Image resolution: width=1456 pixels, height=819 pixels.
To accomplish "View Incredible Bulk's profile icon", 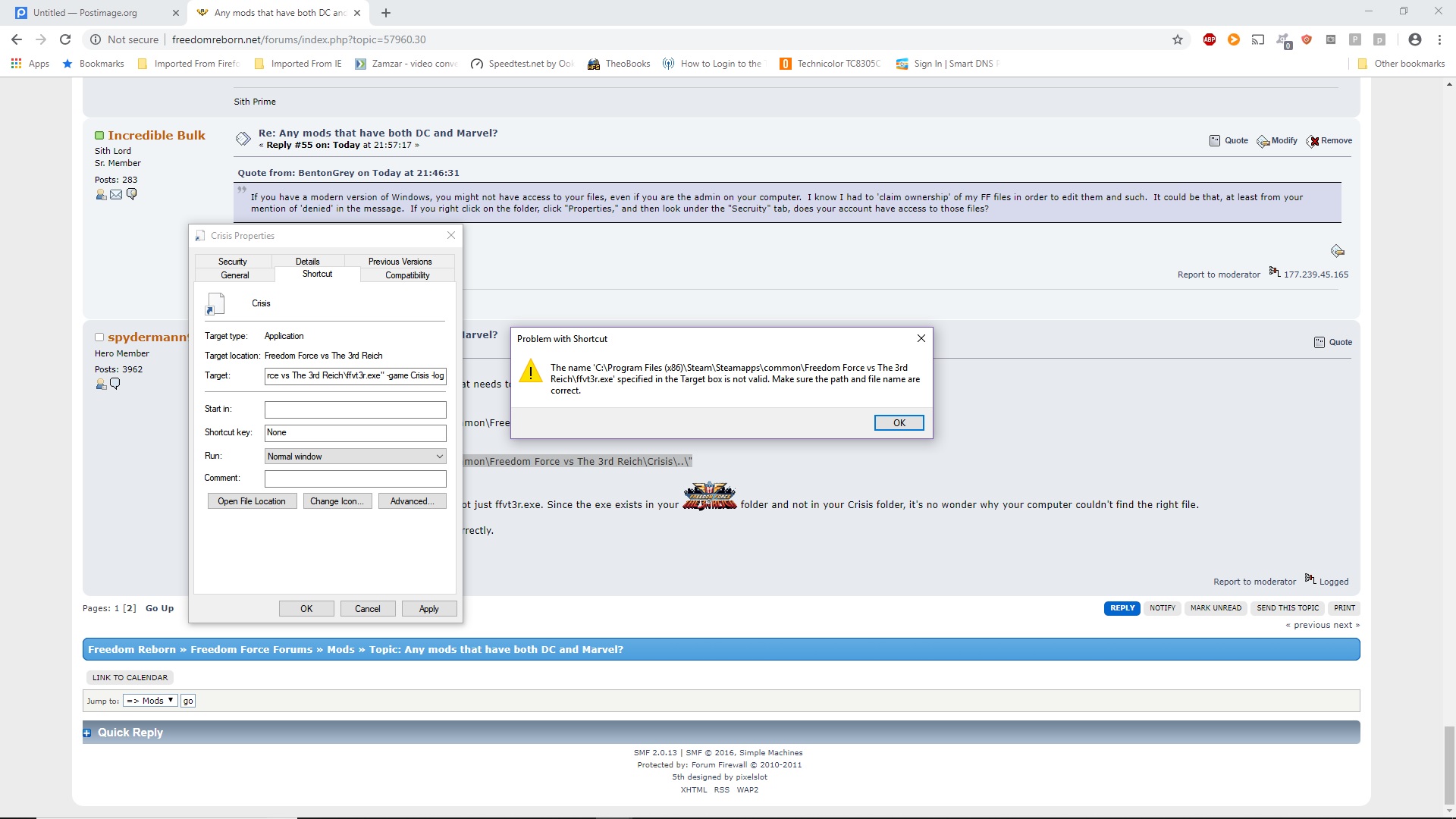I will (x=101, y=195).
